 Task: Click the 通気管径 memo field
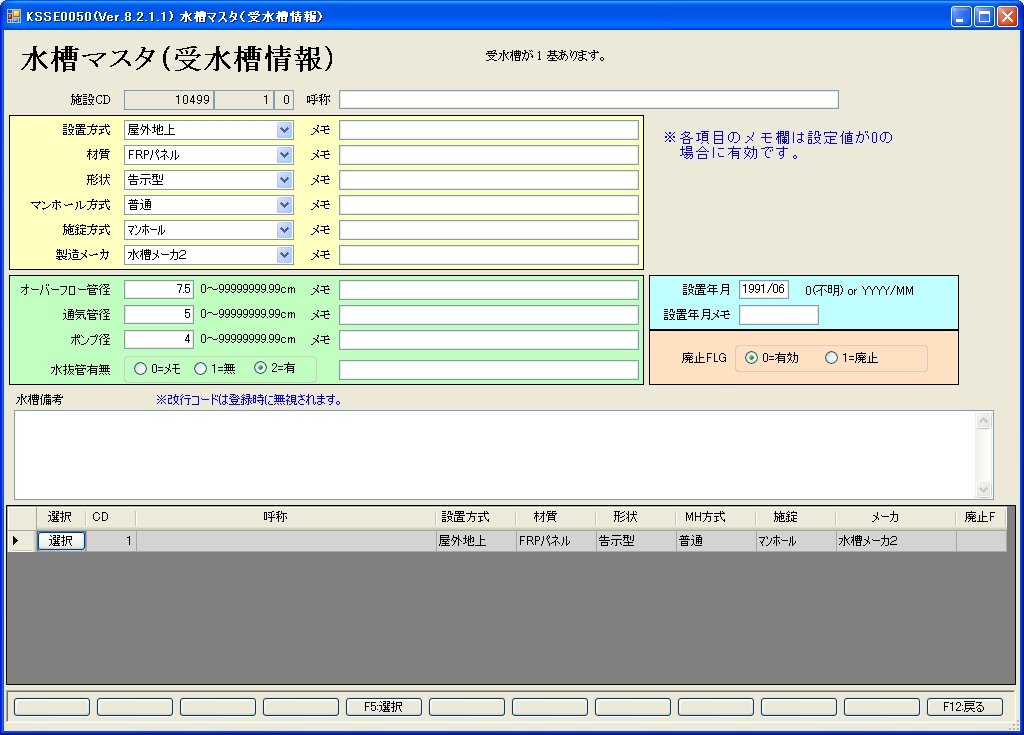click(x=488, y=314)
